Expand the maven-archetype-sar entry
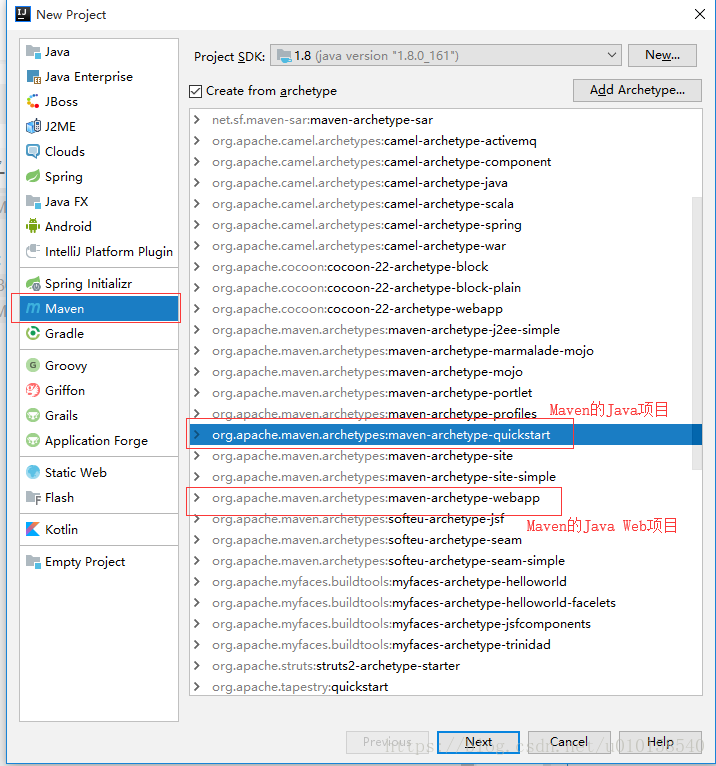The image size is (716, 766). (x=197, y=120)
